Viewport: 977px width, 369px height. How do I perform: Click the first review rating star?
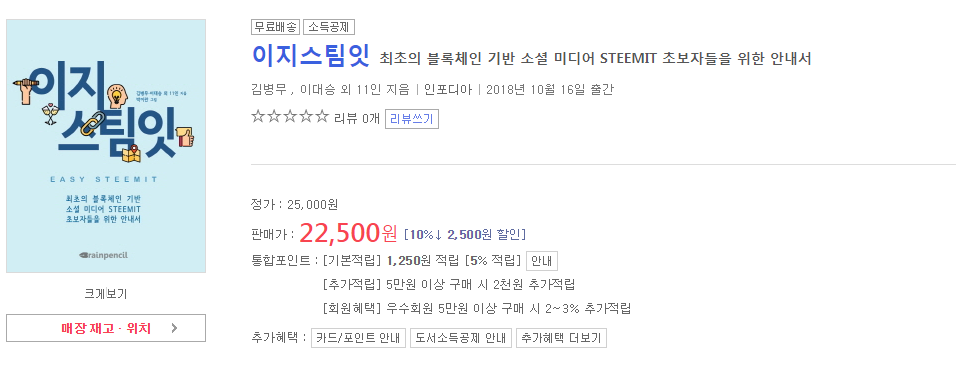click(x=258, y=117)
